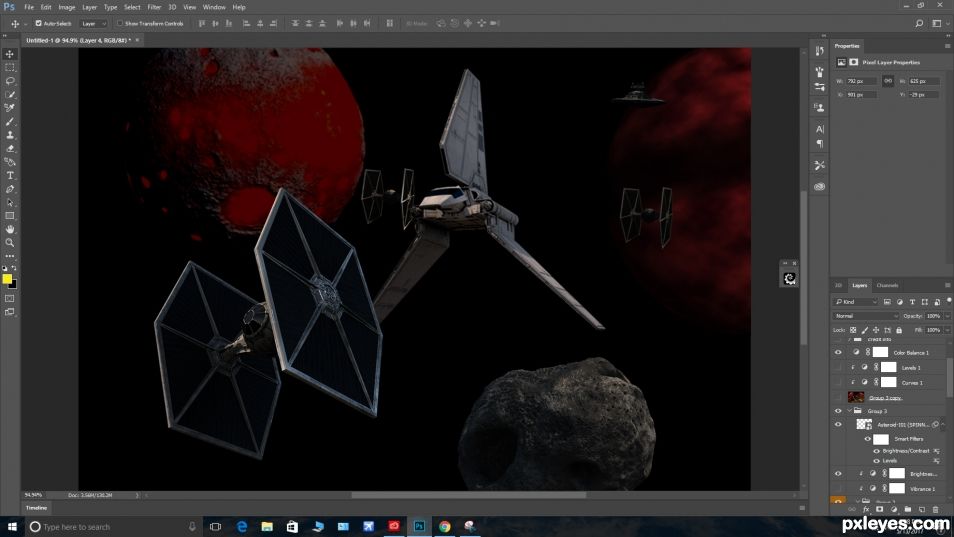Open the Fill slider dropdown arrow
Screen dimensions: 954x537
(x=947, y=330)
